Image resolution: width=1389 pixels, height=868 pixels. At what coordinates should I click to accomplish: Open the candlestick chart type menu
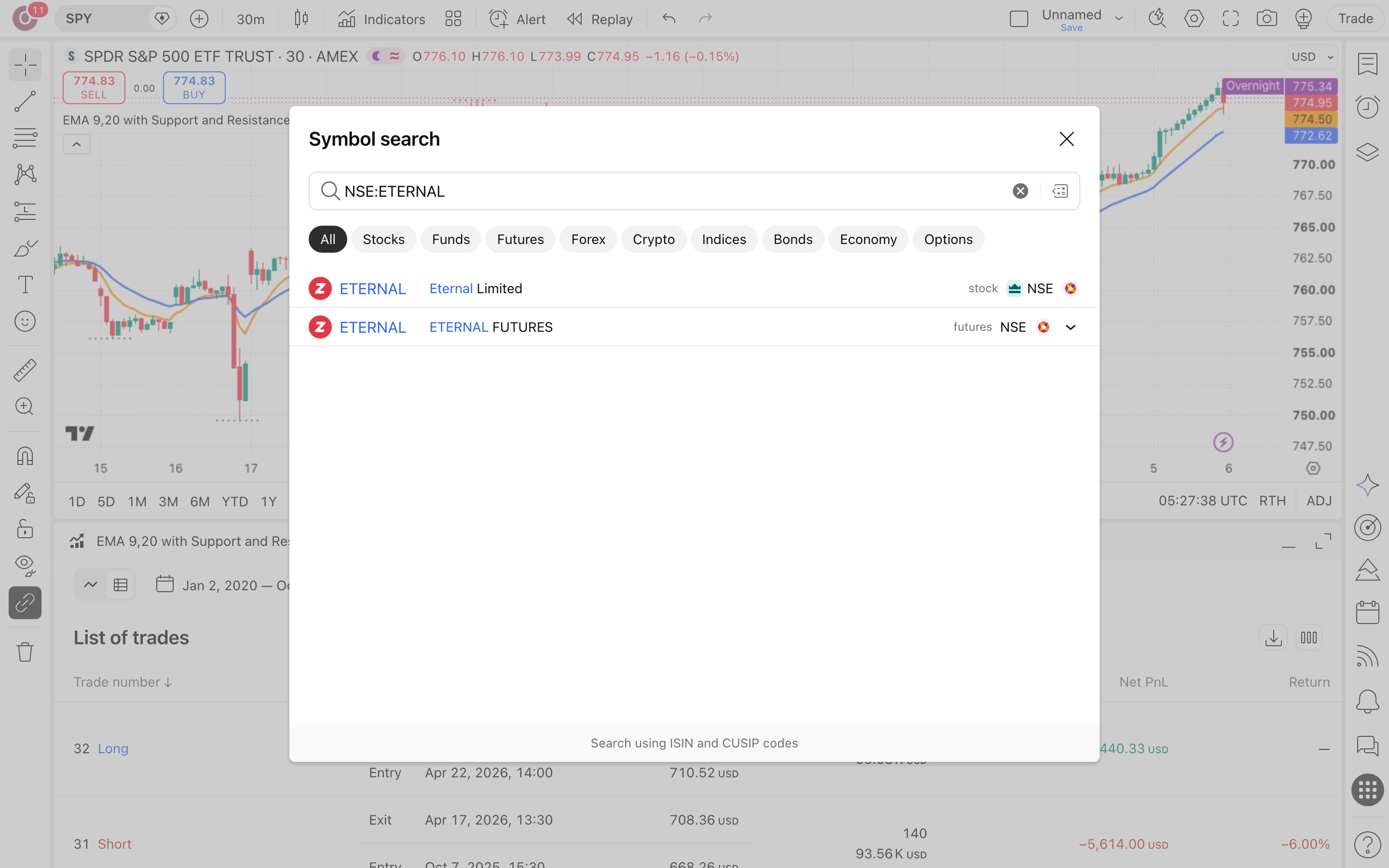pyautogui.click(x=301, y=19)
